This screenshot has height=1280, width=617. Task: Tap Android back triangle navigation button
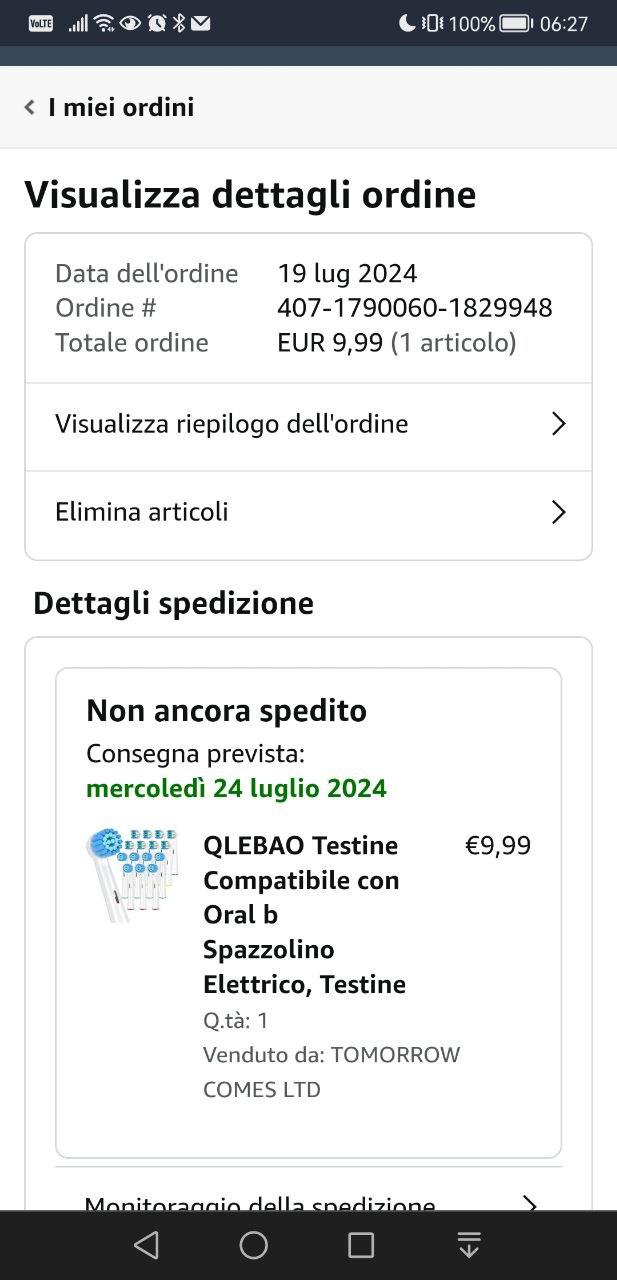click(146, 1245)
